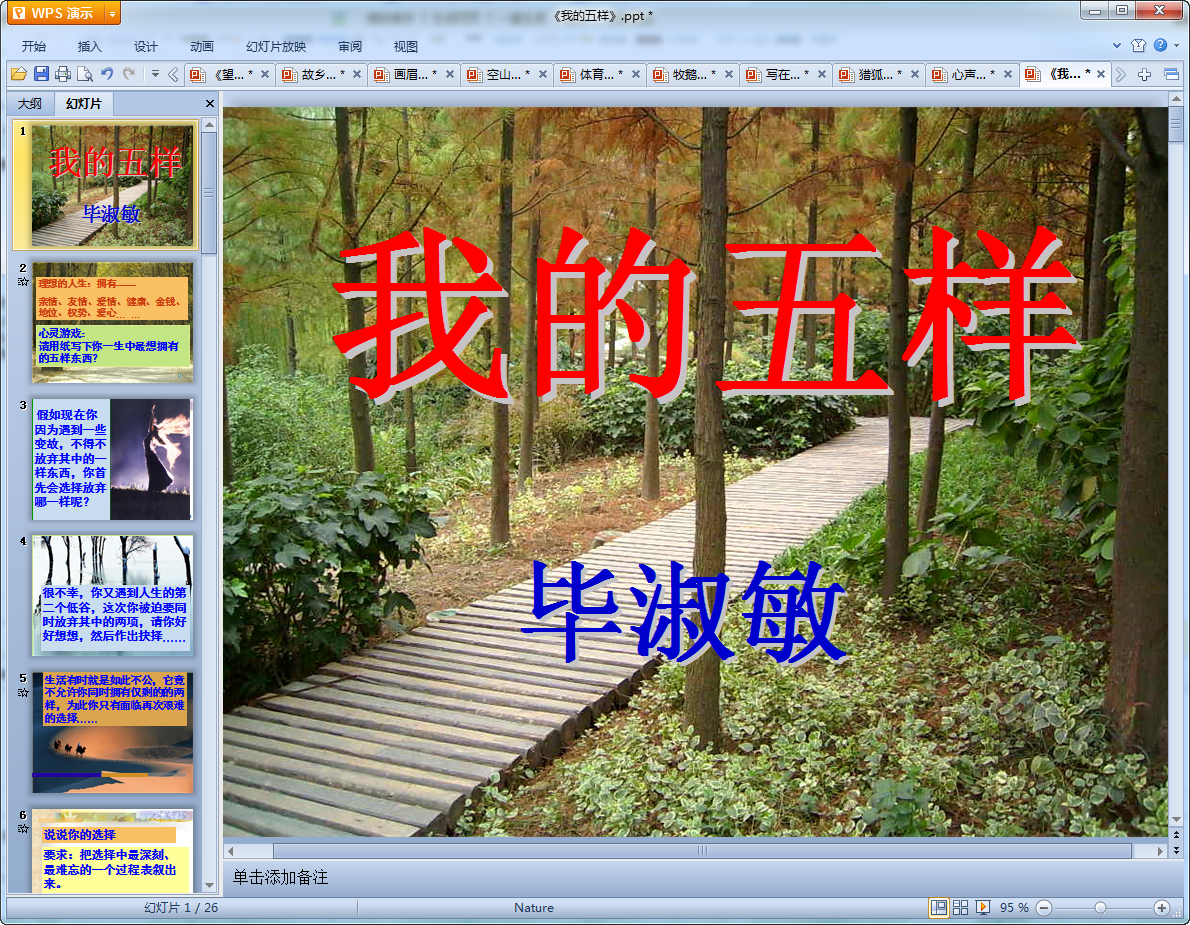The image size is (1190, 925).
Task: Open the 开始 menu tab
Action: (33, 46)
